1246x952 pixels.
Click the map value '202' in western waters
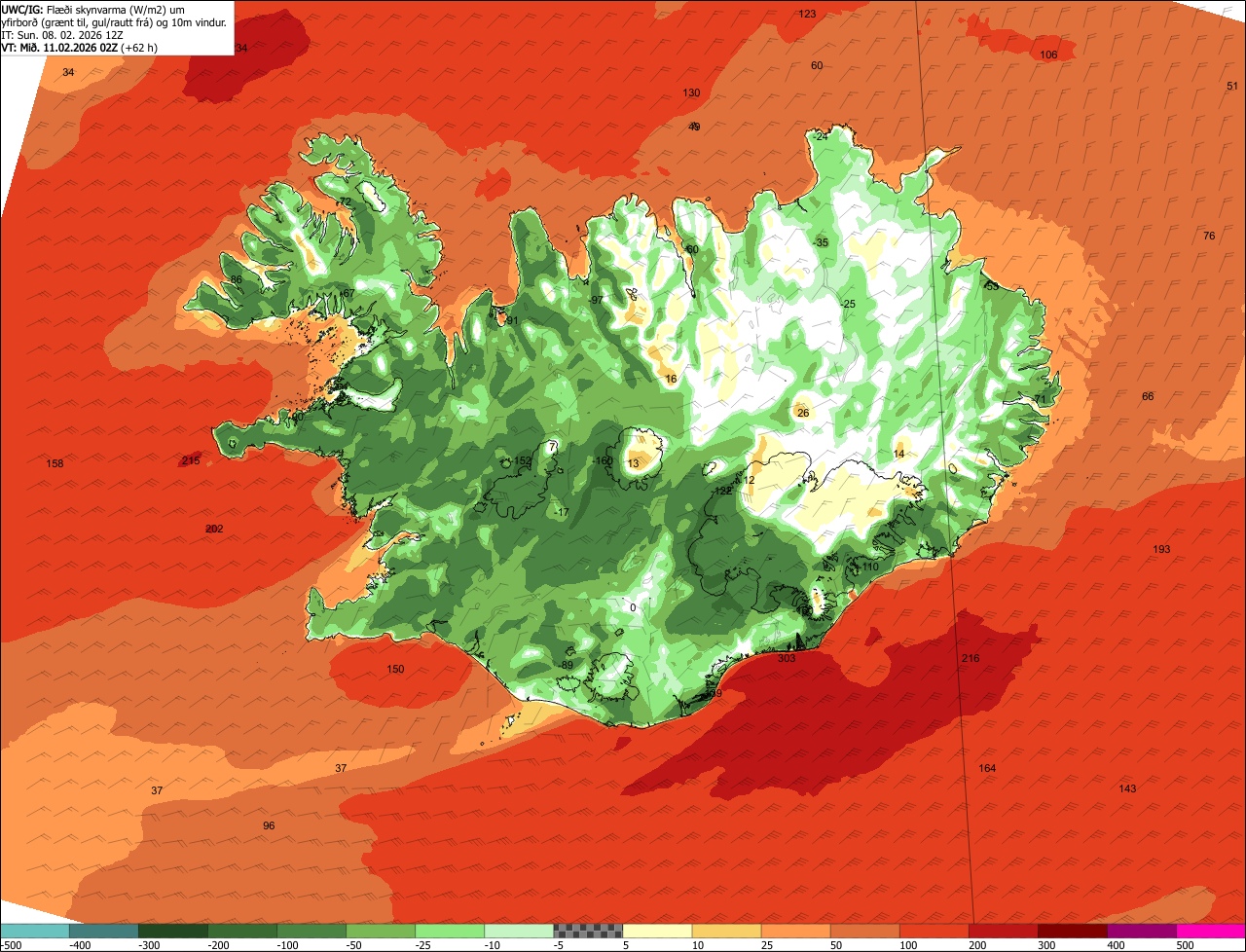[214, 530]
